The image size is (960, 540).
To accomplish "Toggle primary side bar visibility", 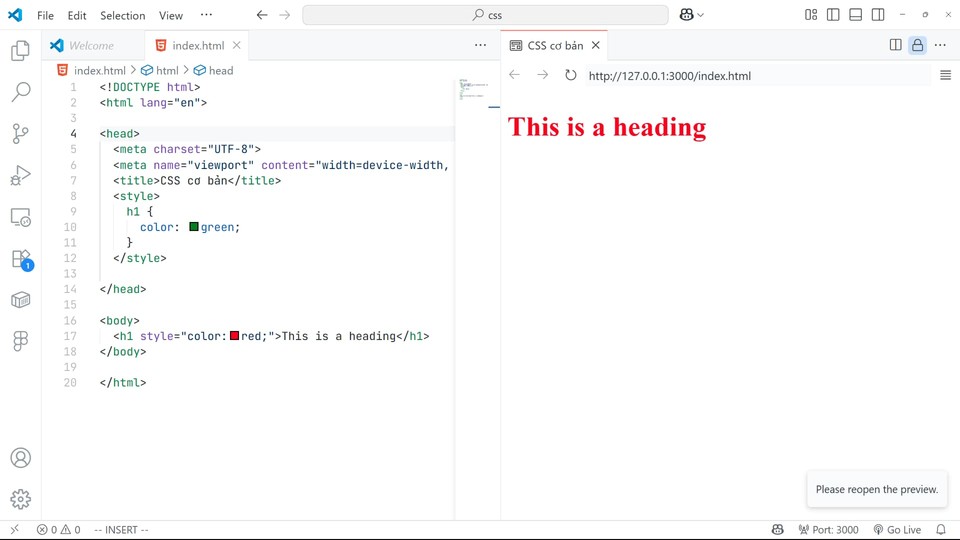I will tap(833, 15).
